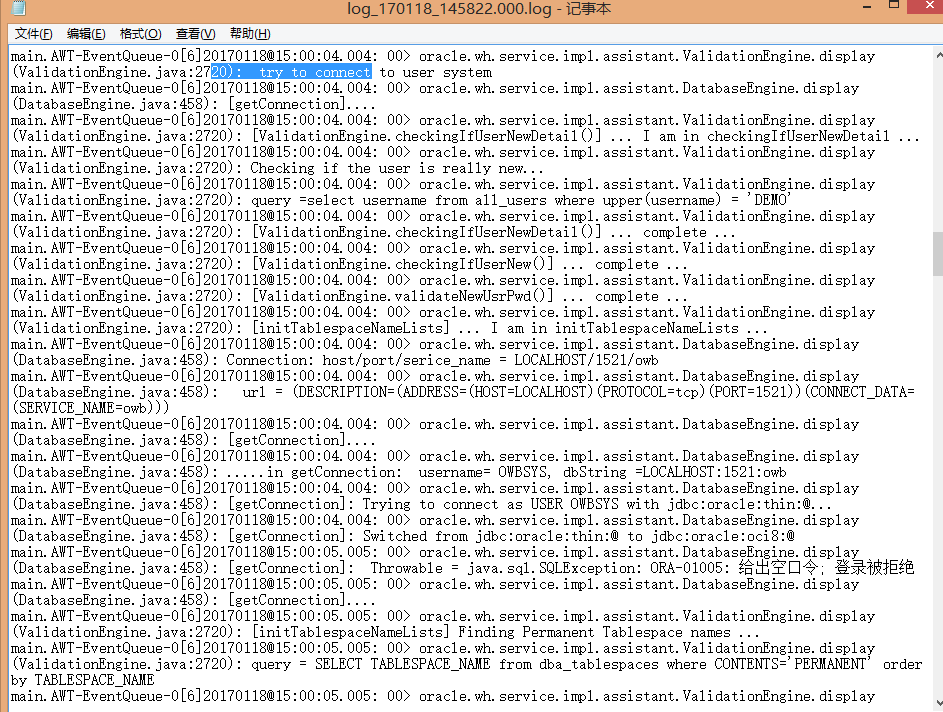943x712 pixels.
Task: Click the words "to user system"
Action: coord(435,72)
